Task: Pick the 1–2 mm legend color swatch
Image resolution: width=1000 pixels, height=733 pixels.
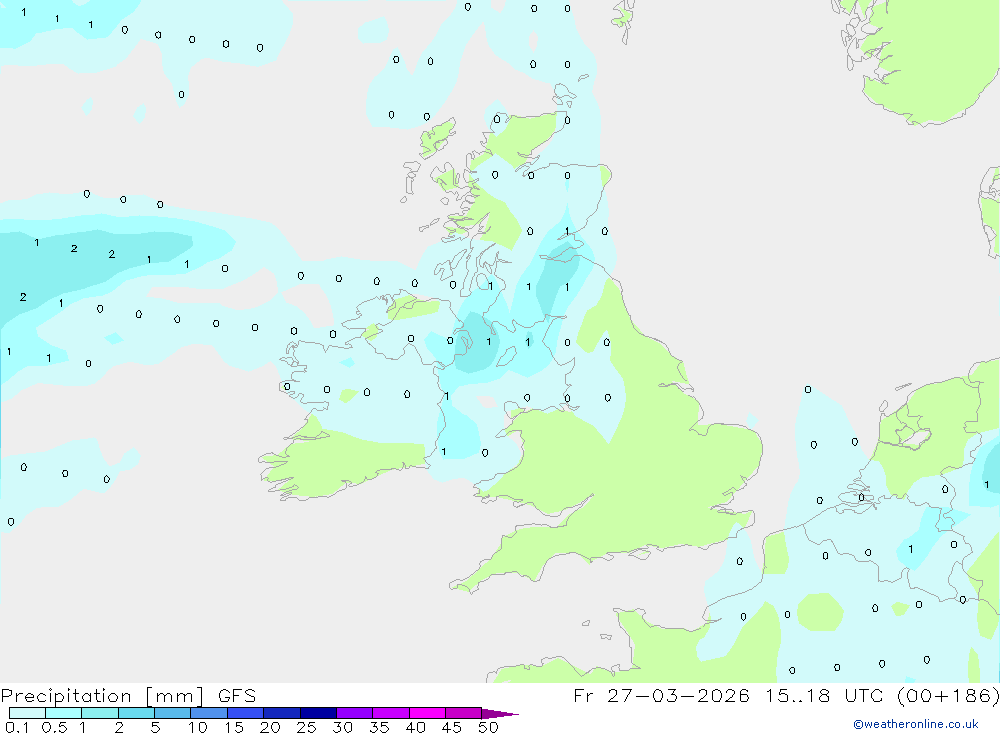Action: tap(100, 713)
